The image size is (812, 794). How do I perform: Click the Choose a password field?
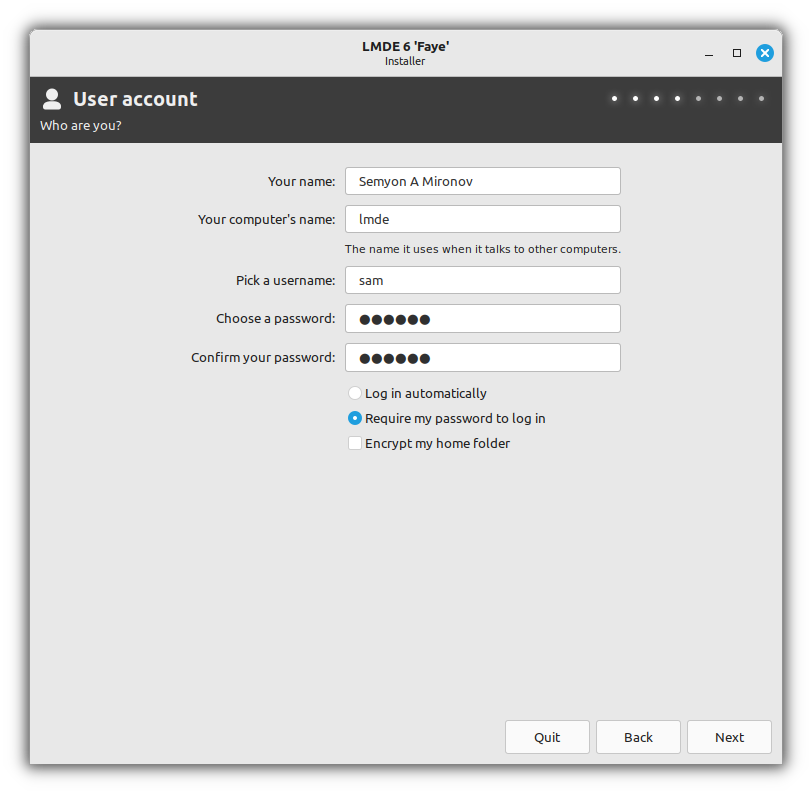tap(482, 318)
